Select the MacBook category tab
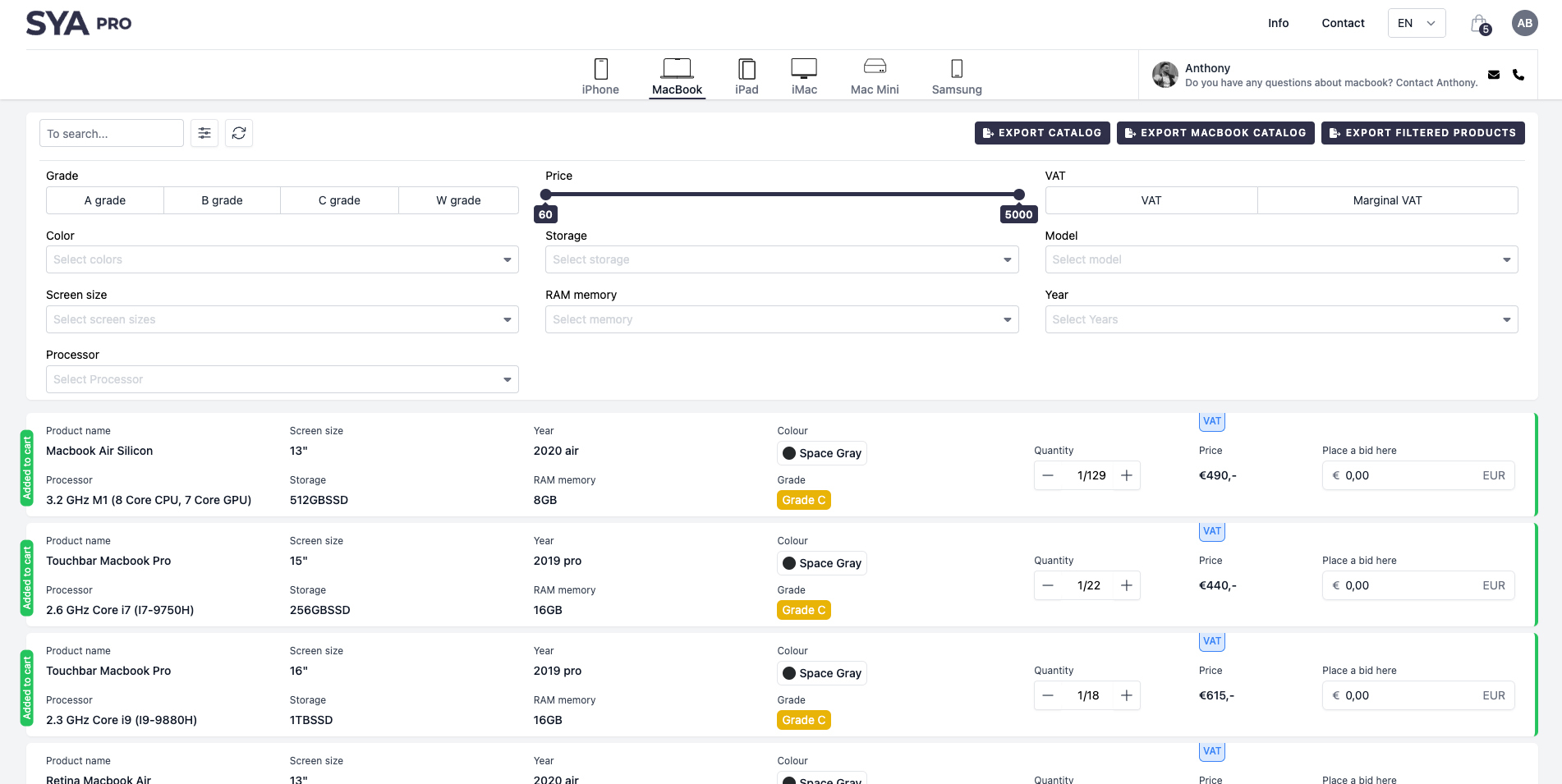Viewport: 1562px width, 784px height. [677, 77]
